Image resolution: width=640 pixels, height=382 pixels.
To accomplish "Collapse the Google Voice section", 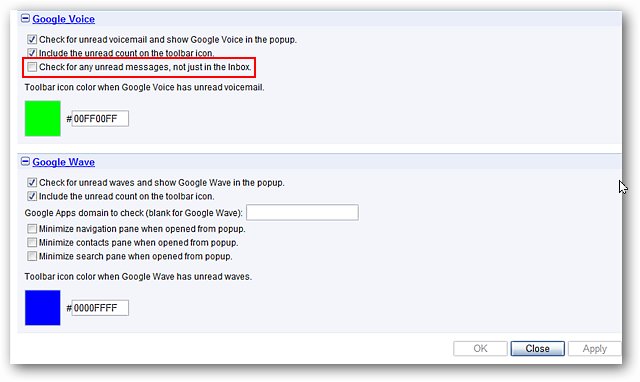I will [x=25, y=18].
